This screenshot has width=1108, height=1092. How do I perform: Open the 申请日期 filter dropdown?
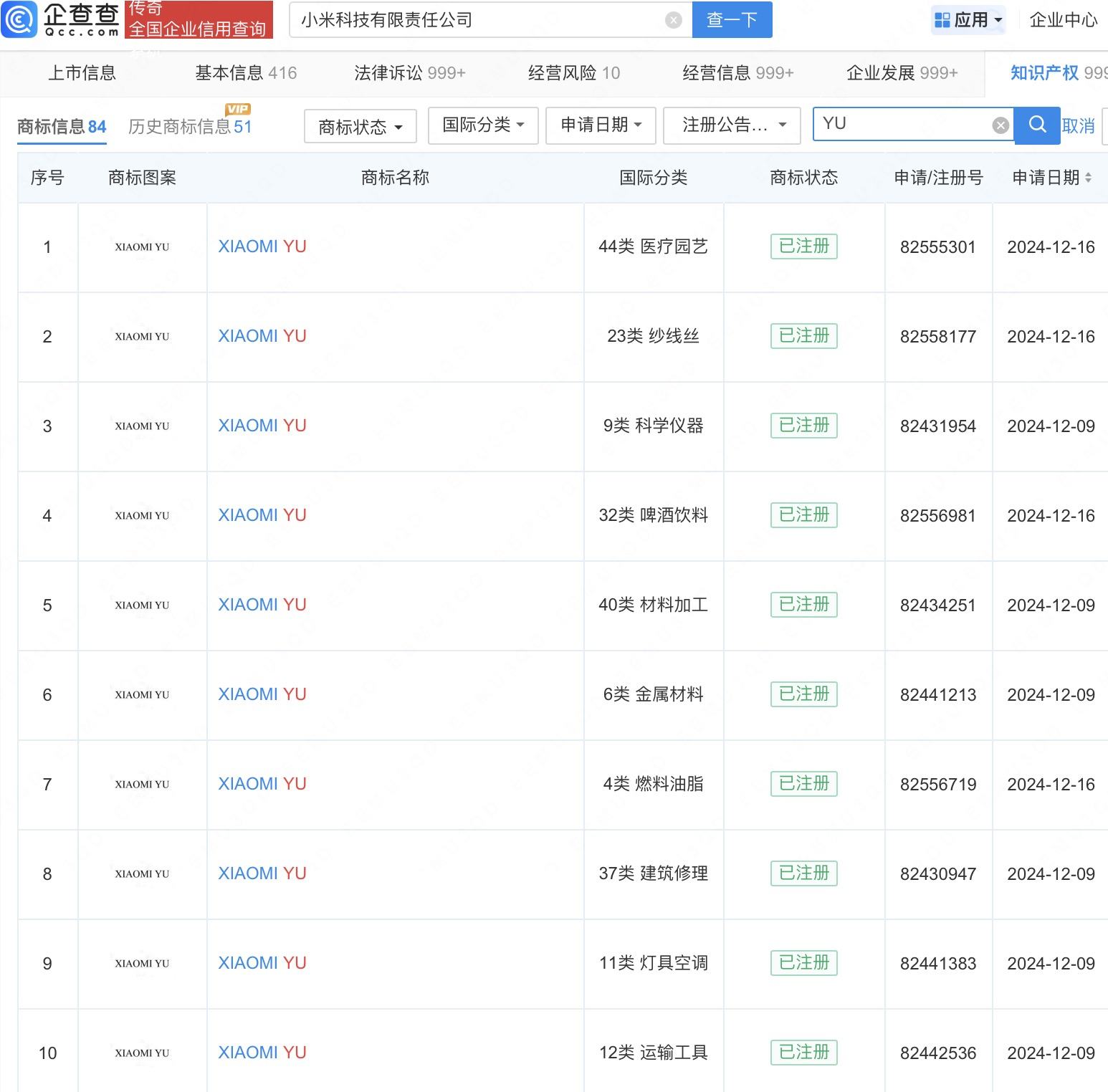(x=600, y=125)
